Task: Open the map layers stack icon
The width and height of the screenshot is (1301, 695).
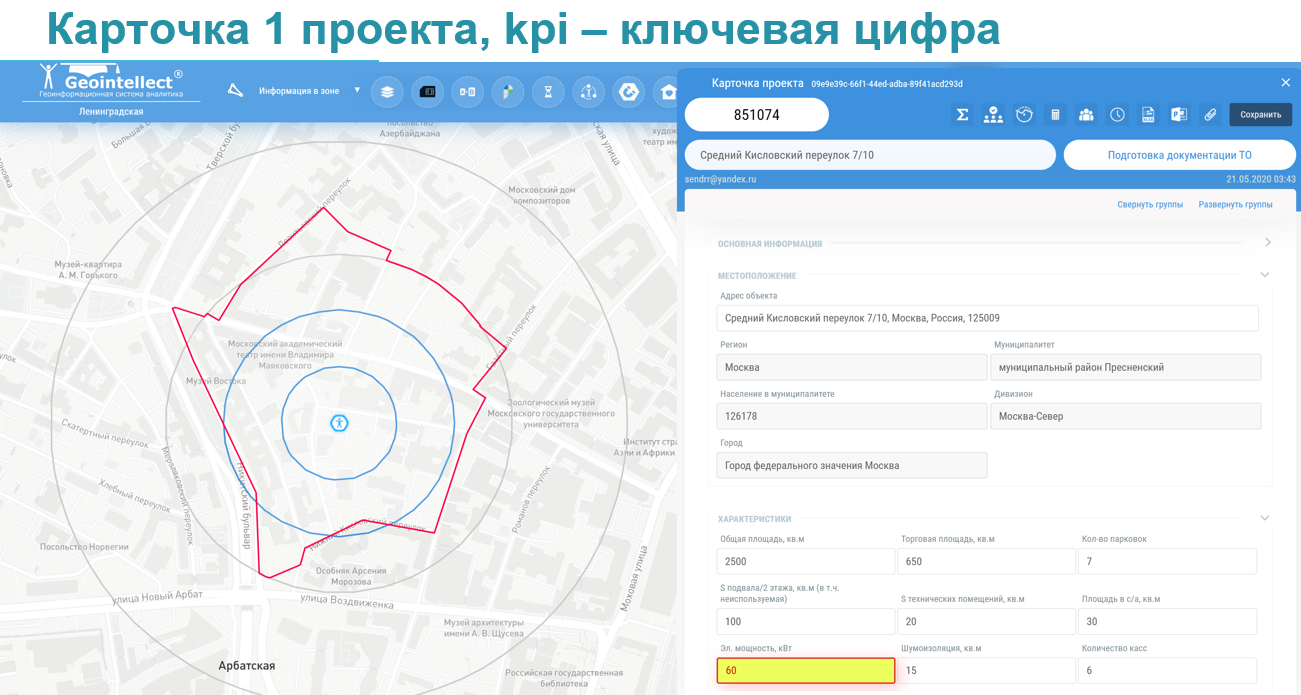Action: (387, 92)
